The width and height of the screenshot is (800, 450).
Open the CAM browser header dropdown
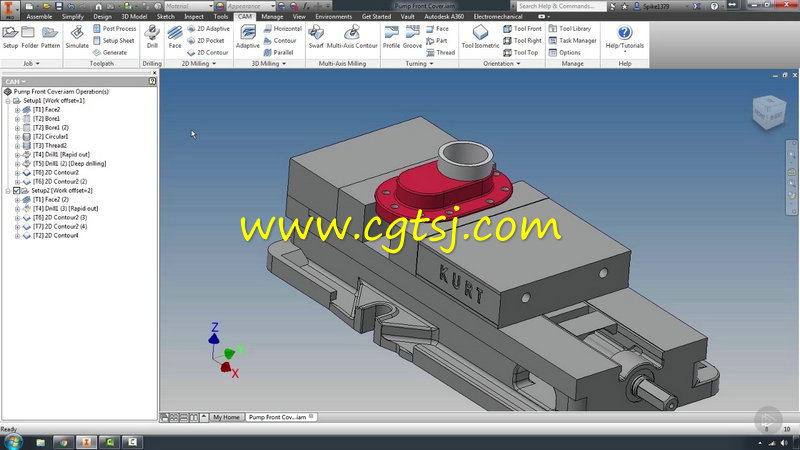point(15,82)
